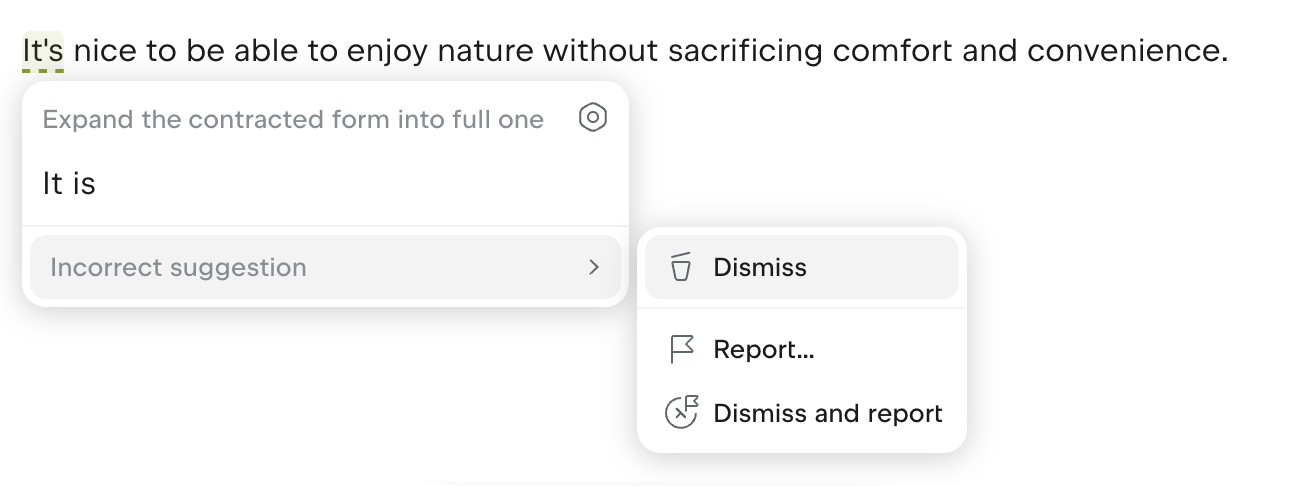The height and width of the screenshot is (486, 1314).
Task: Place cursor on the word "nice"
Action: (105, 50)
